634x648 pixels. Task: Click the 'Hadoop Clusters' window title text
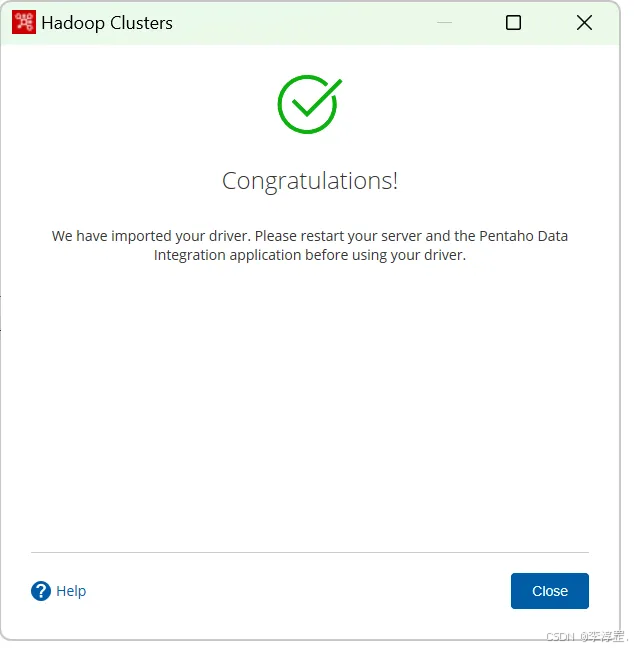[x=107, y=23]
